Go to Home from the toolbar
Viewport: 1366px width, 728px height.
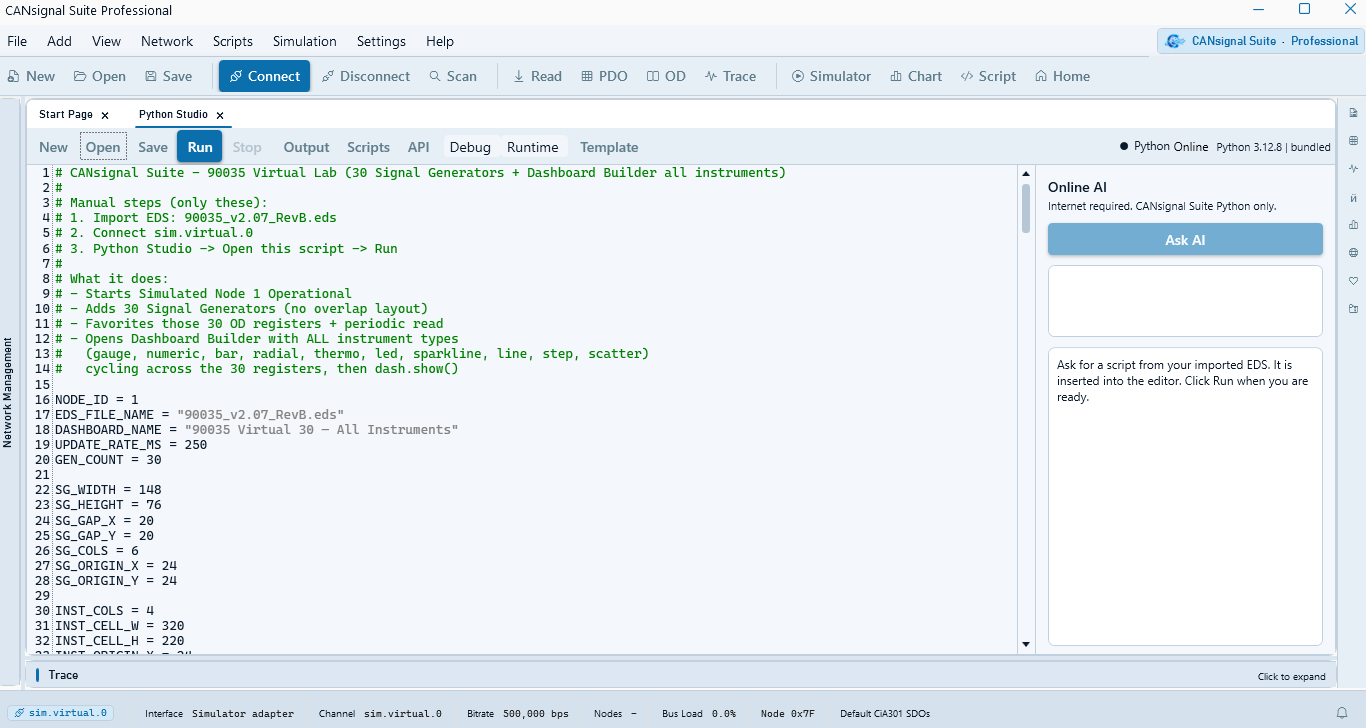point(1062,76)
